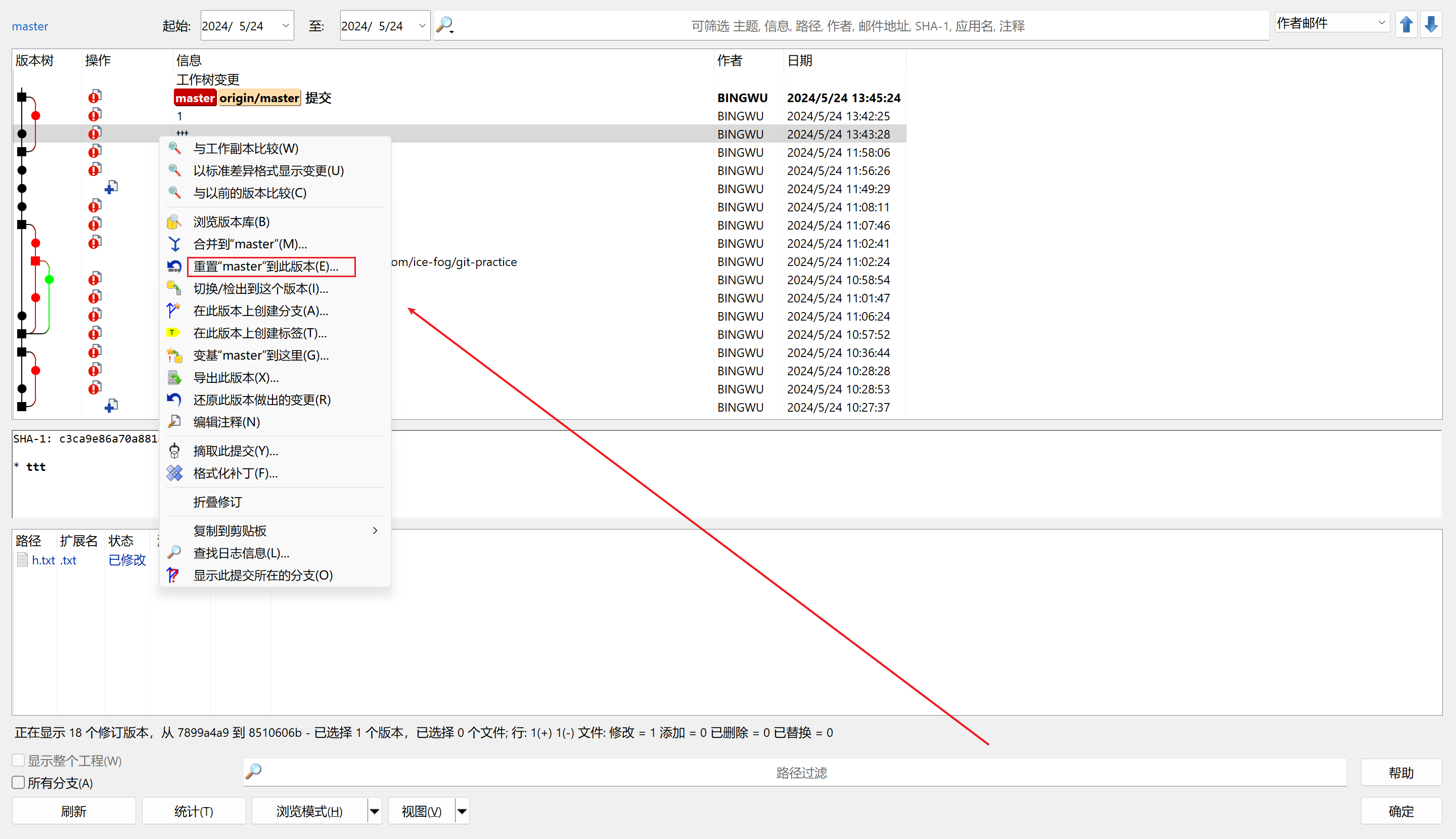This screenshot has width=1456, height=839.
Task: Open the start date dropdown
Action: click(x=285, y=26)
